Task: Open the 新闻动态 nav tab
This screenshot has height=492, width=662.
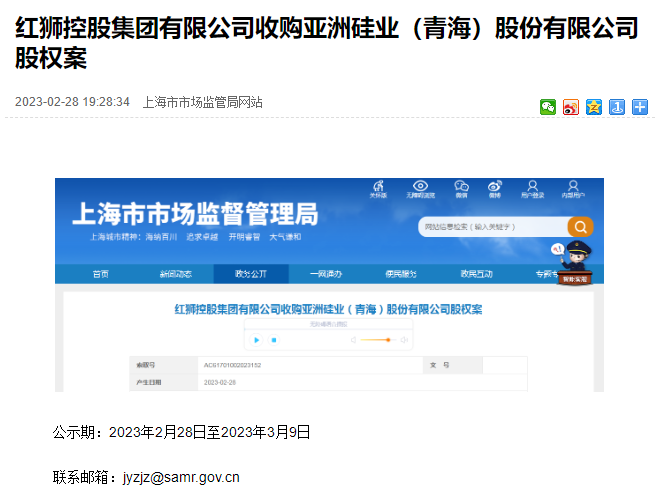Action: coord(176,273)
